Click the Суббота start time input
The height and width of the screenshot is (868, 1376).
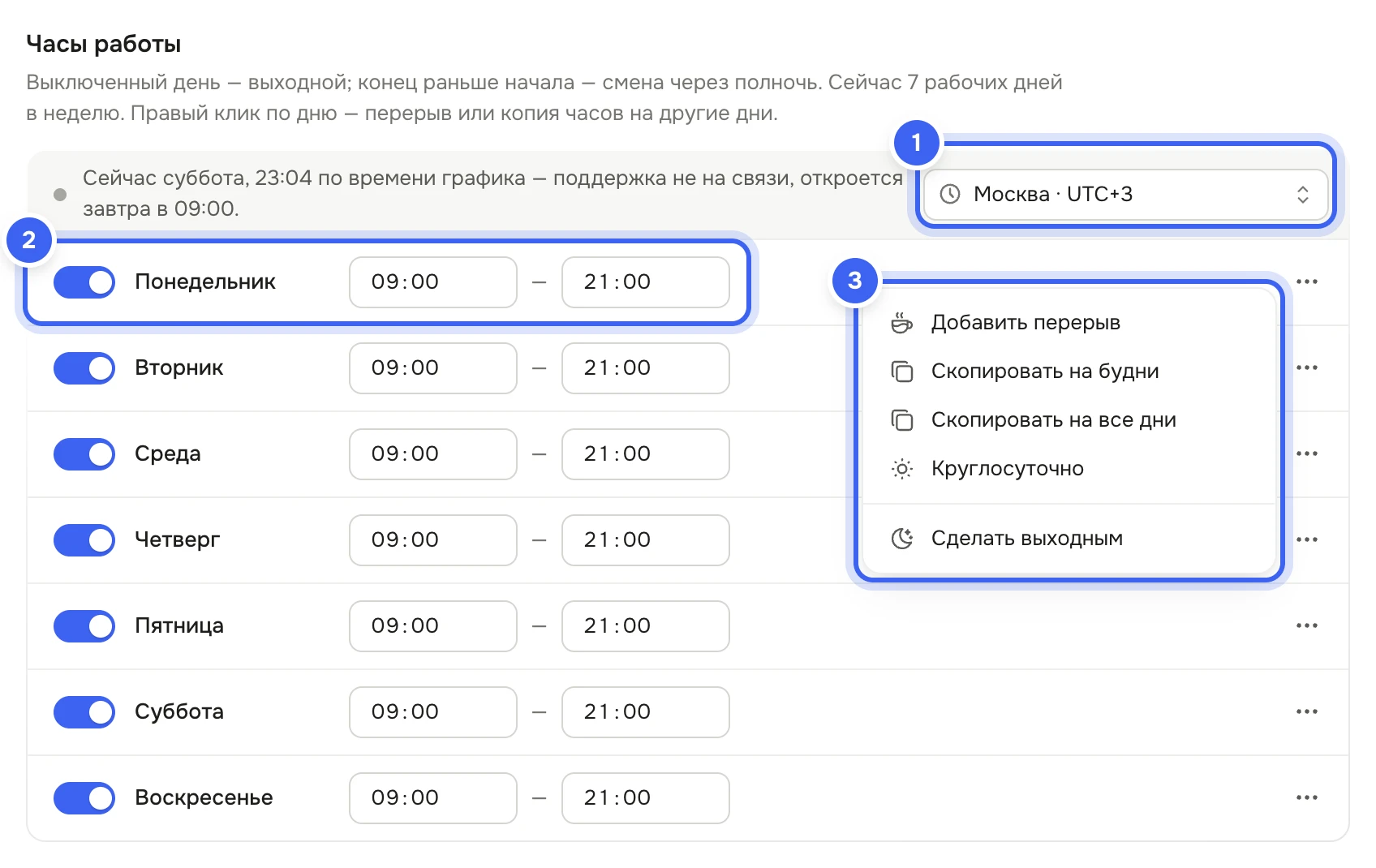(433, 712)
